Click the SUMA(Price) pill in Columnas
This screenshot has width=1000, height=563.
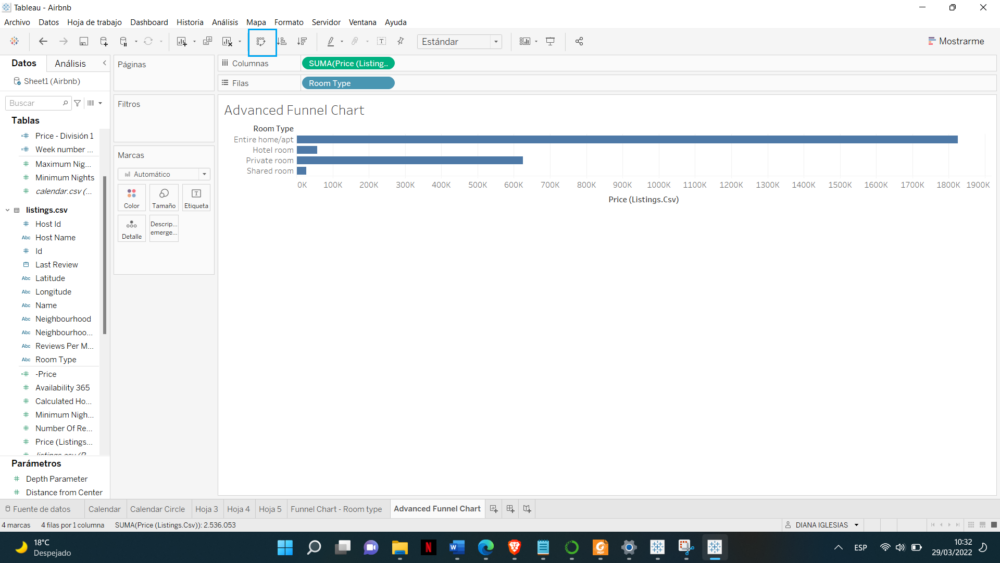tap(348, 63)
